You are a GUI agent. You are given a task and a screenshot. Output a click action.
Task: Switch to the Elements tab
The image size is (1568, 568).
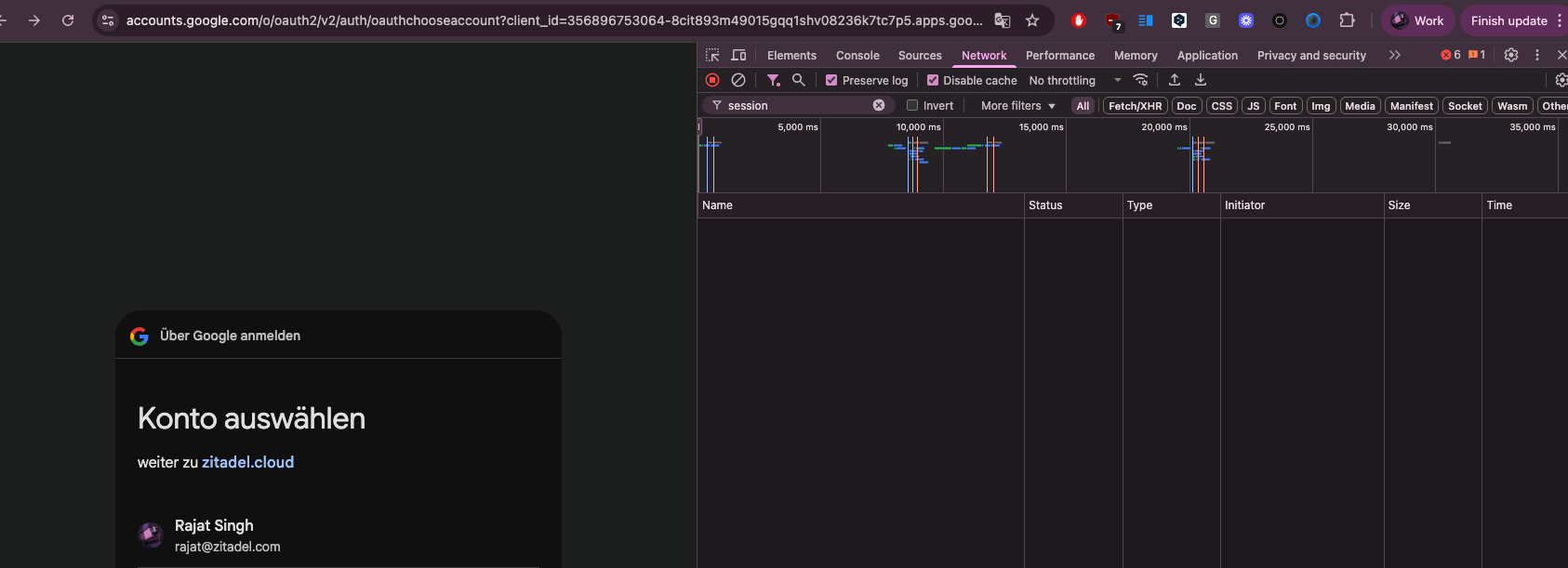click(791, 56)
